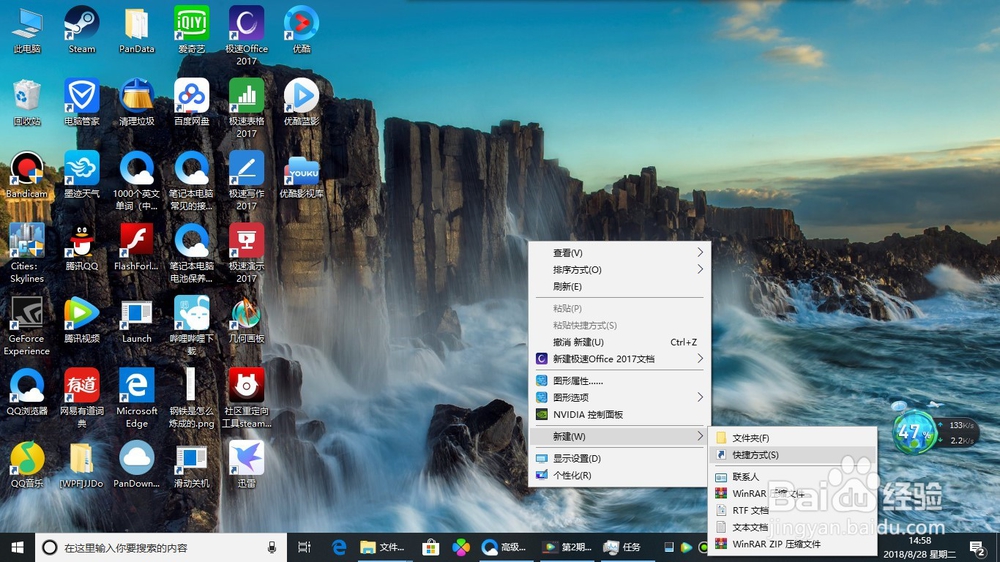Open the 腾讯QQ penguin icon
Screen dimensions: 1000x562
(x=82, y=247)
